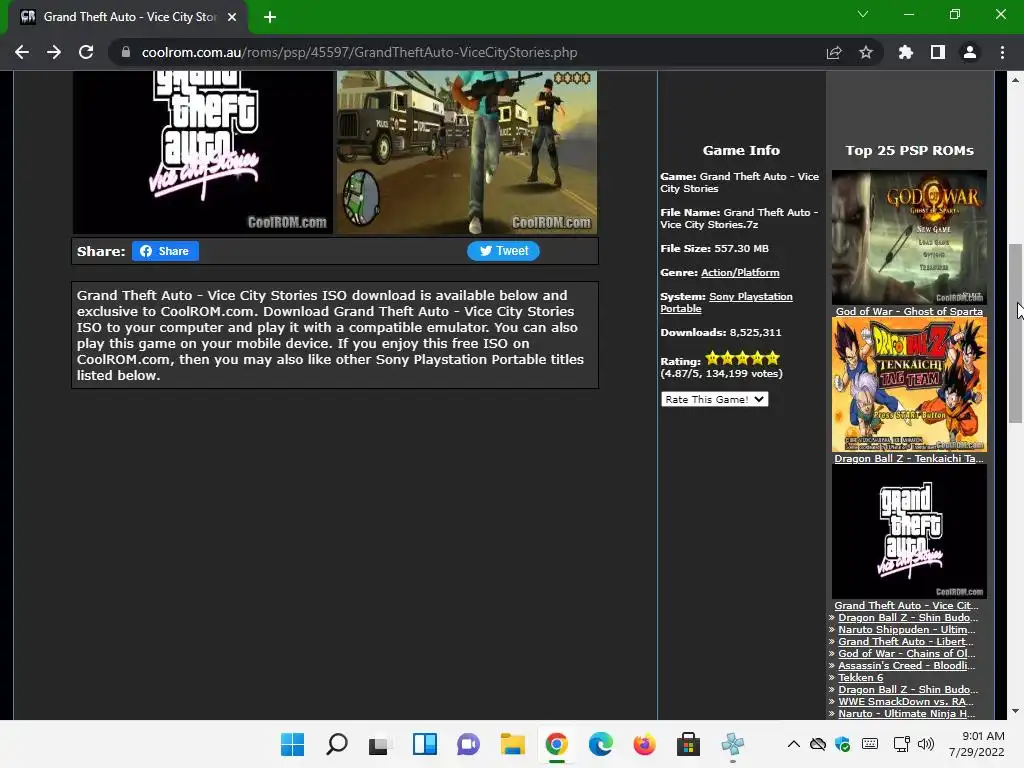This screenshot has width=1024, height=768.
Task: Open Windows taskbar search
Action: (x=337, y=744)
